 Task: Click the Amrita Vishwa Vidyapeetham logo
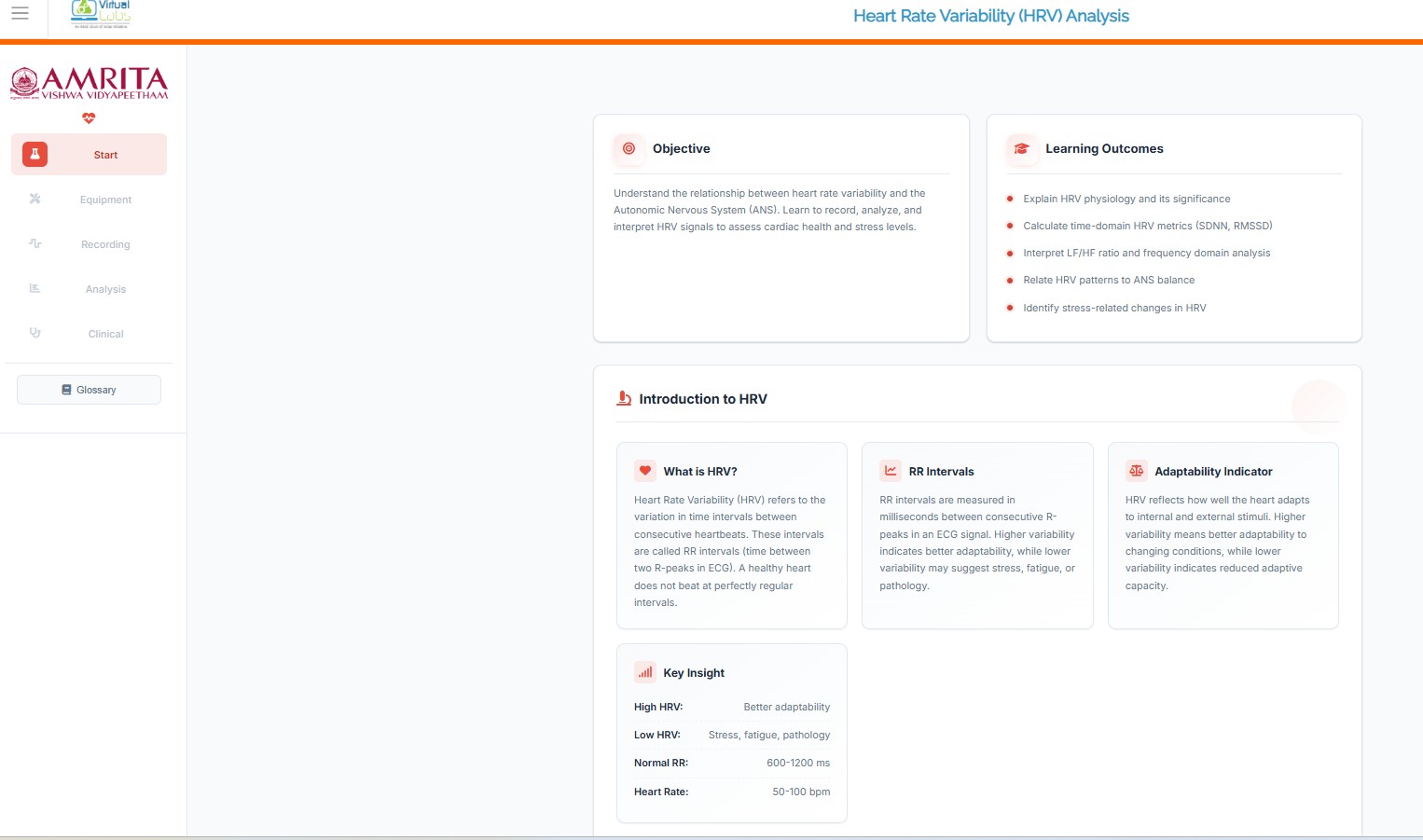(x=90, y=83)
